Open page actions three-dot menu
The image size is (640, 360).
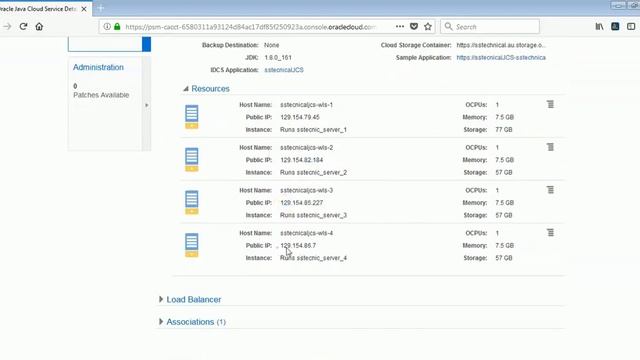tap(400, 27)
